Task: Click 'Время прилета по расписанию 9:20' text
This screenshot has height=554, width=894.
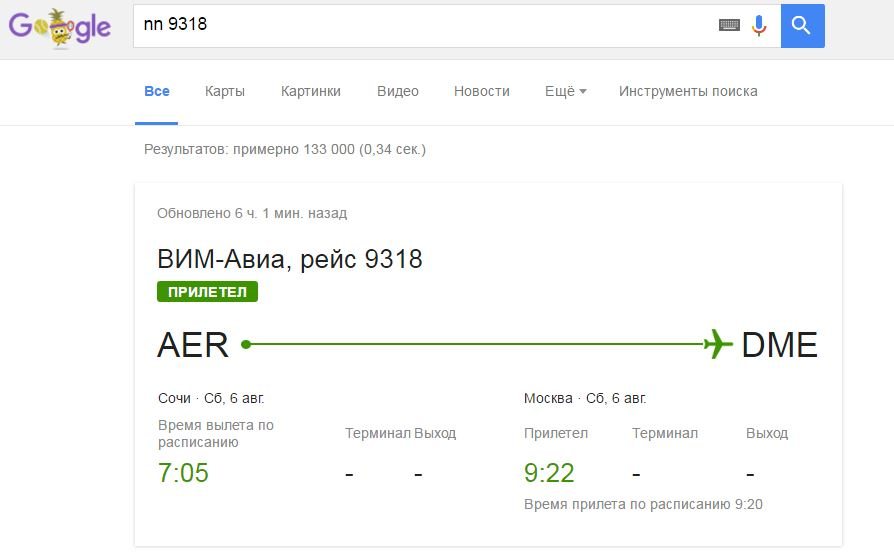Action: coord(643,504)
